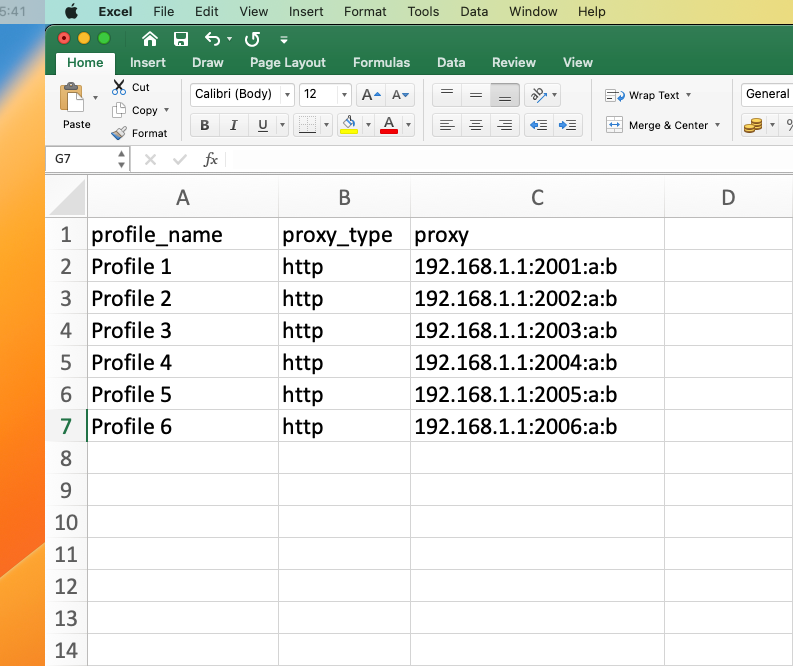Apply yellow fill color bucket
The height and width of the screenshot is (666, 793).
(x=349, y=125)
